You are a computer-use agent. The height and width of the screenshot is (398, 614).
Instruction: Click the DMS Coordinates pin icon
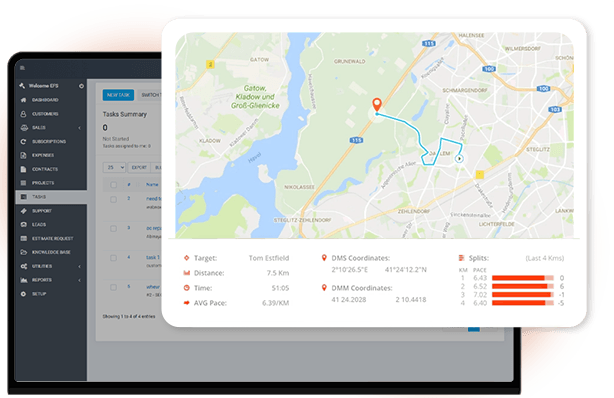[x=324, y=258]
